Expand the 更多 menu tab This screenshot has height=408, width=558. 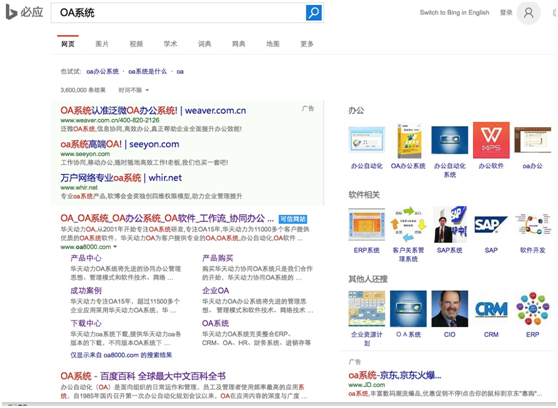coord(307,44)
